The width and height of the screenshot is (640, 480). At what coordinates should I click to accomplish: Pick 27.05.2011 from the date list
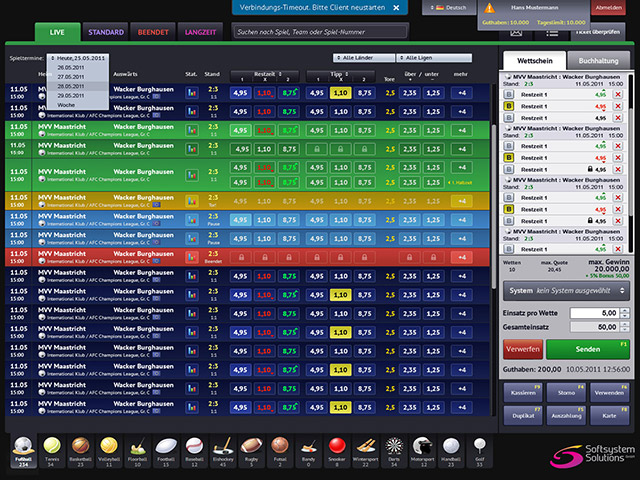[71, 77]
